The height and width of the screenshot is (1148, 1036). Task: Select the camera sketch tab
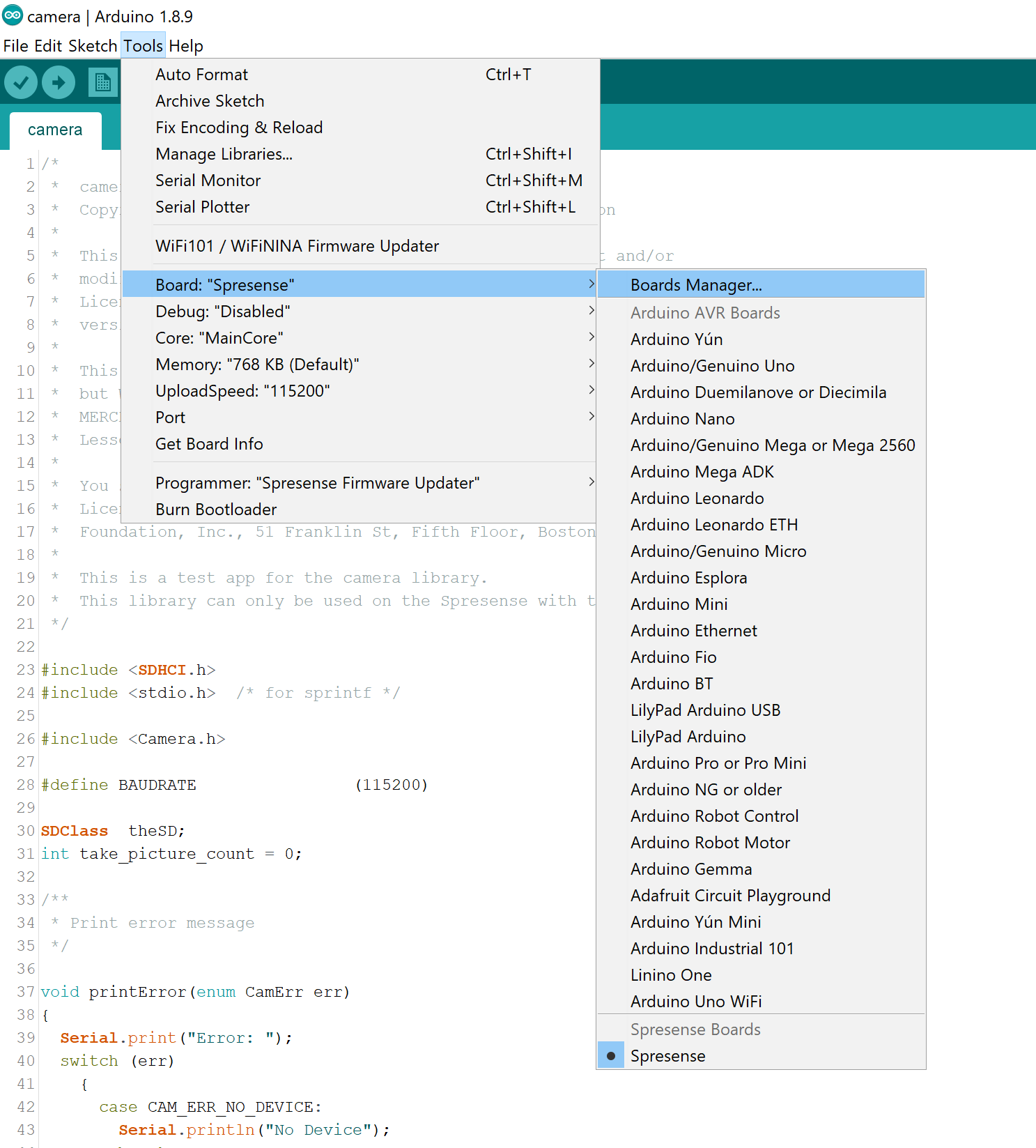55,130
